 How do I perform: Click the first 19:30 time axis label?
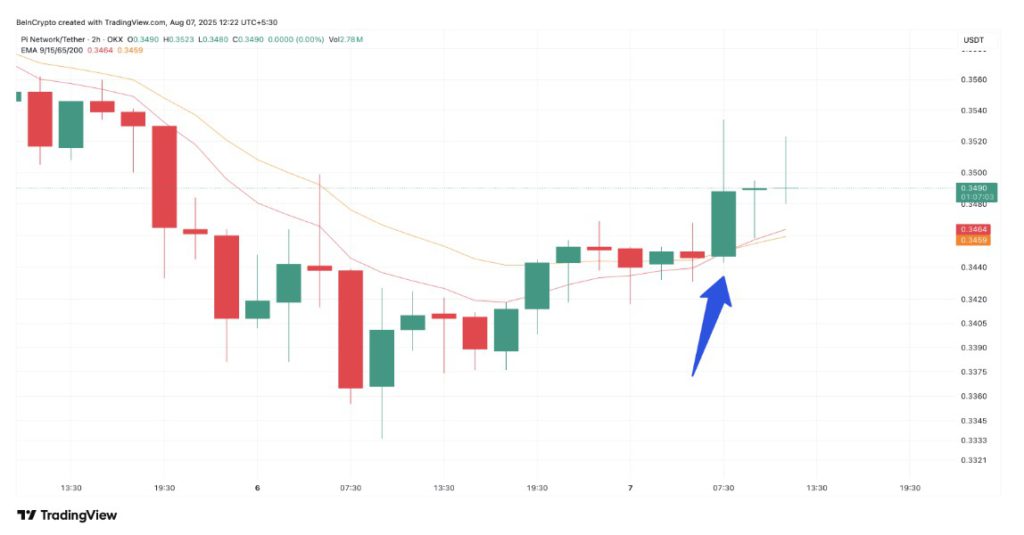click(164, 488)
